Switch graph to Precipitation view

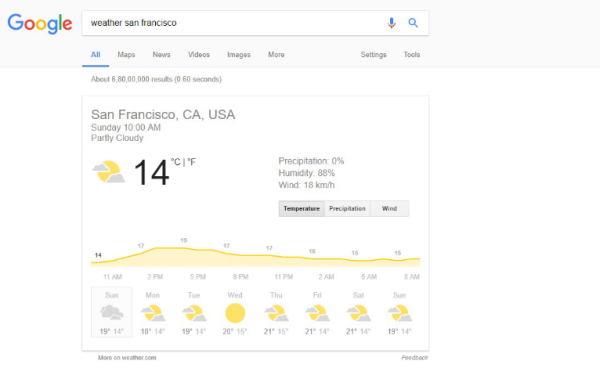[347, 208]
